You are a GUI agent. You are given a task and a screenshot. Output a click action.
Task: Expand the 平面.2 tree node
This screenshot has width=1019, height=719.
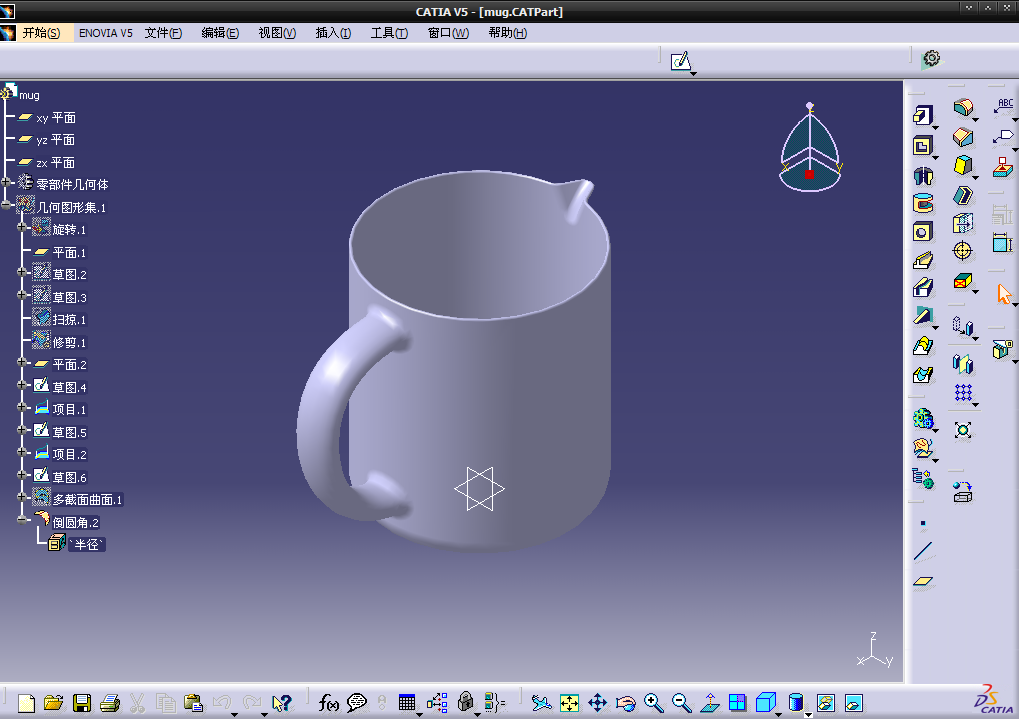[x=22, y=363]
